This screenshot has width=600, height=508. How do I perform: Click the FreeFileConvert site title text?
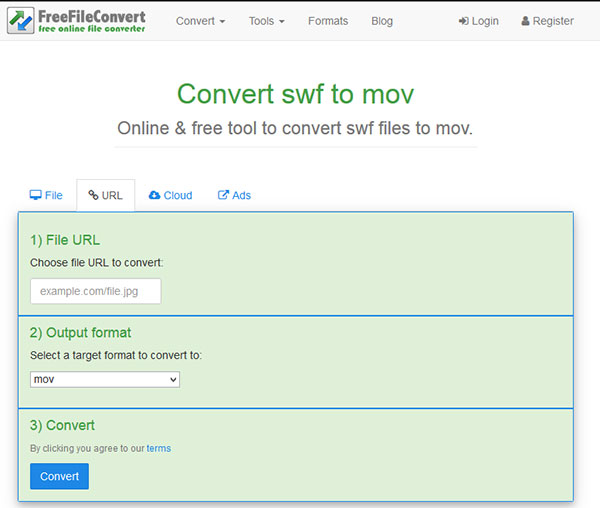[x=92, y=17]
